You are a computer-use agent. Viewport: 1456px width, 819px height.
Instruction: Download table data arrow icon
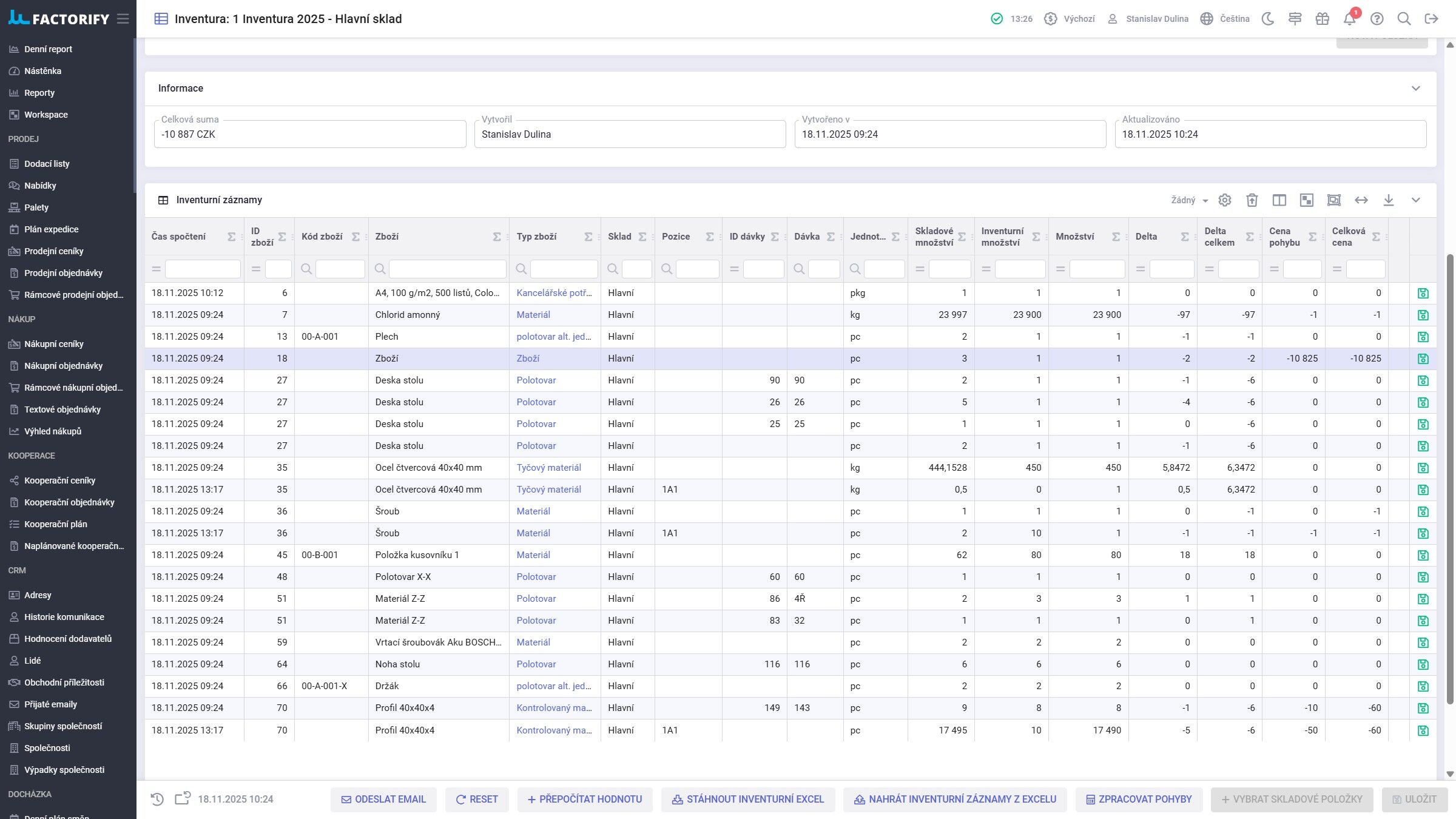[x=1388, y=200]
